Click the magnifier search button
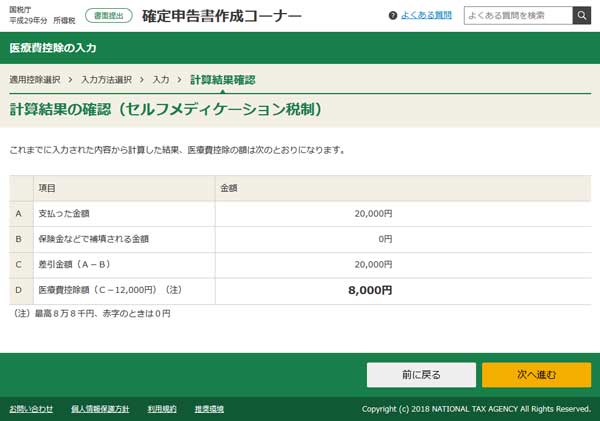The width and height of the screenshot is (600, 421). point(581,15)
